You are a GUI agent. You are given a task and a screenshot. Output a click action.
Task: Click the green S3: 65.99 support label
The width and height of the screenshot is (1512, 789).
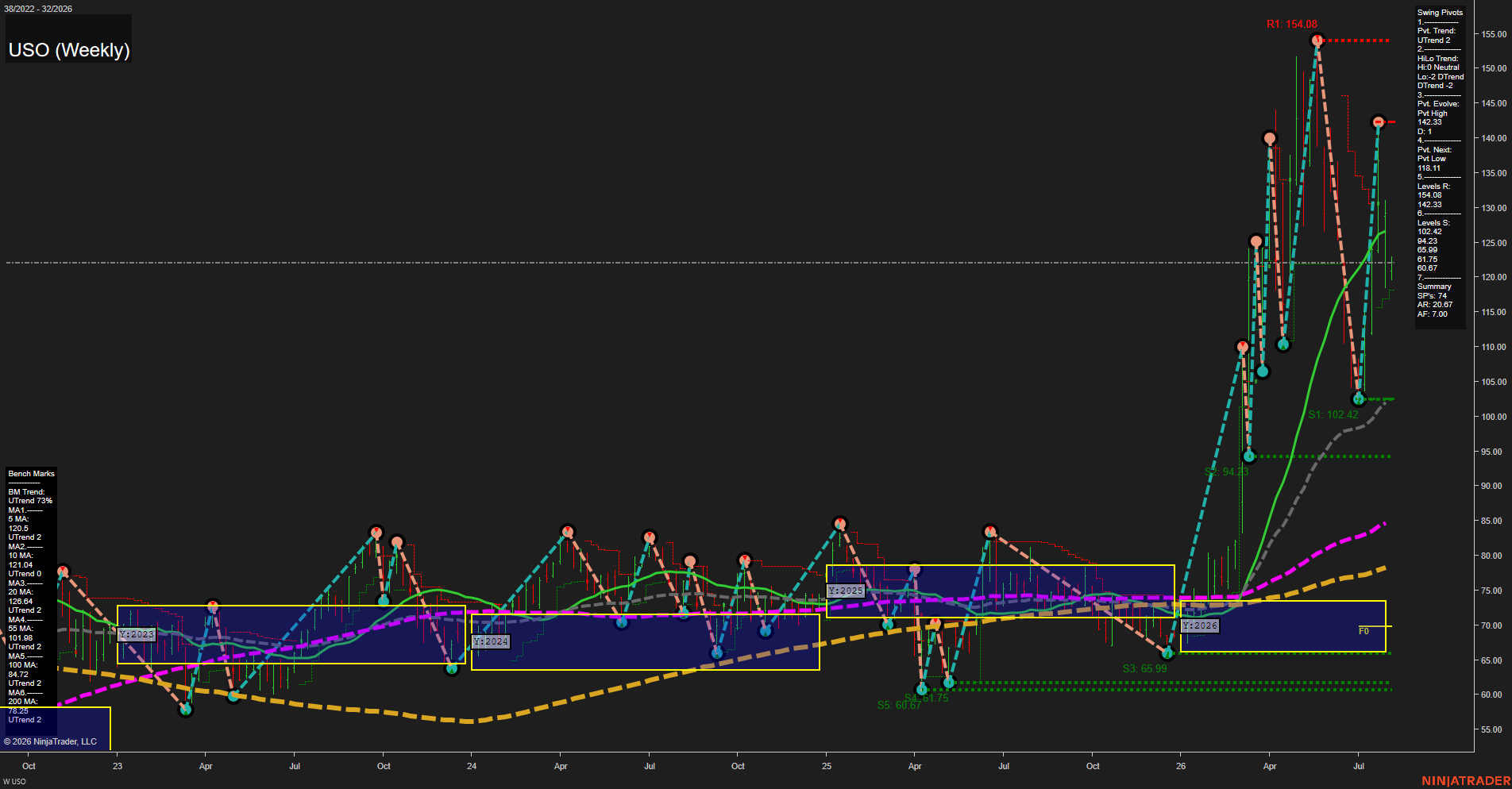tap(1144, 668)
